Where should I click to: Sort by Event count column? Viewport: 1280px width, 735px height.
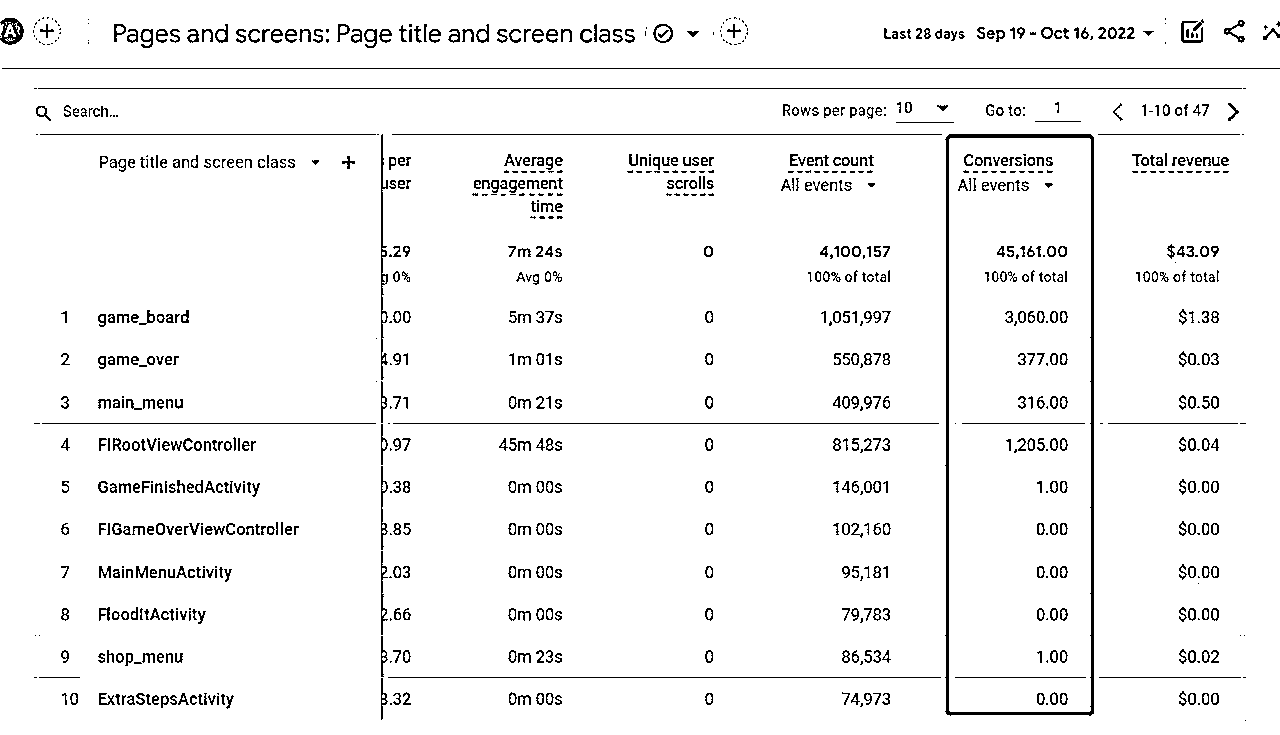[831, 161]
